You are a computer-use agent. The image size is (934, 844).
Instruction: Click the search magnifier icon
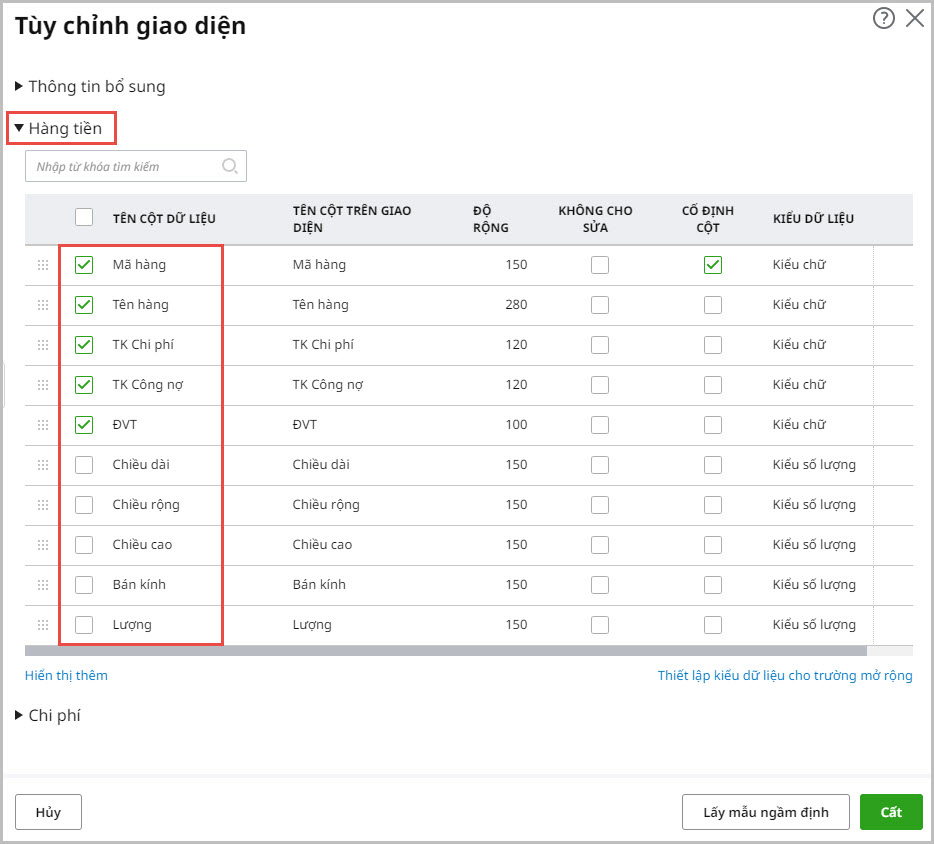(230, 166)
